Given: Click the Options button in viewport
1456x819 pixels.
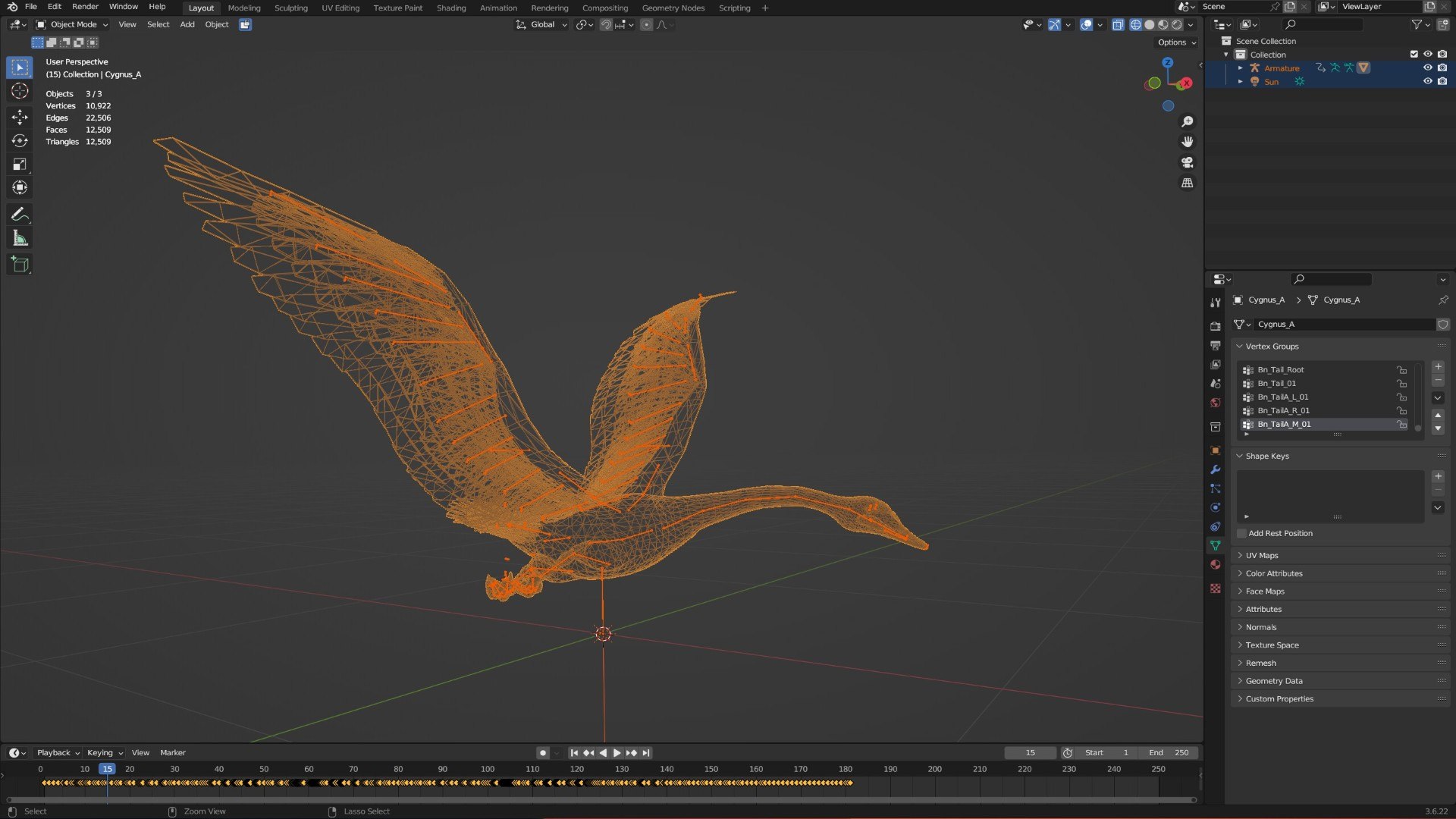Looking at the screenshot, I should 1176,42.
